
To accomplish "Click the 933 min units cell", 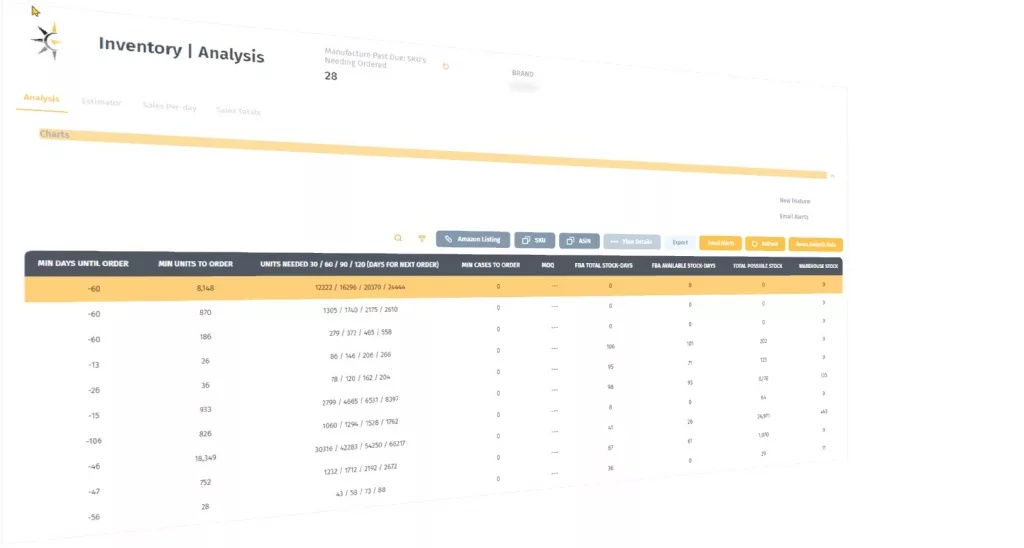I will tap(205, 410).
